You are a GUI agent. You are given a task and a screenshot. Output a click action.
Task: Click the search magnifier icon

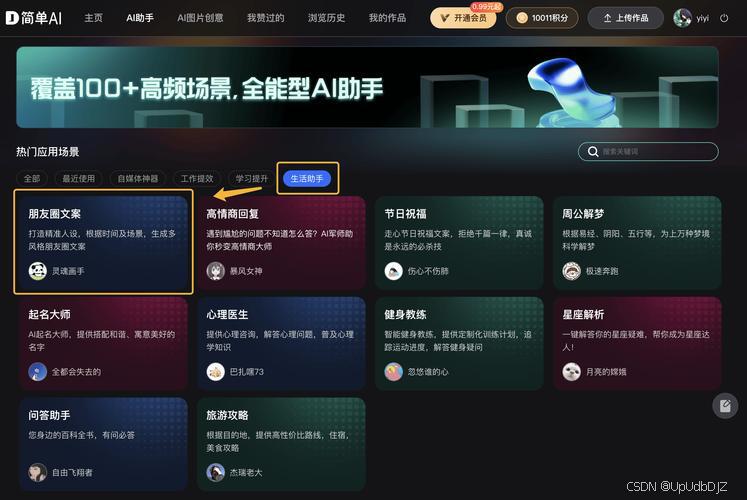click(x=593, y=151)
